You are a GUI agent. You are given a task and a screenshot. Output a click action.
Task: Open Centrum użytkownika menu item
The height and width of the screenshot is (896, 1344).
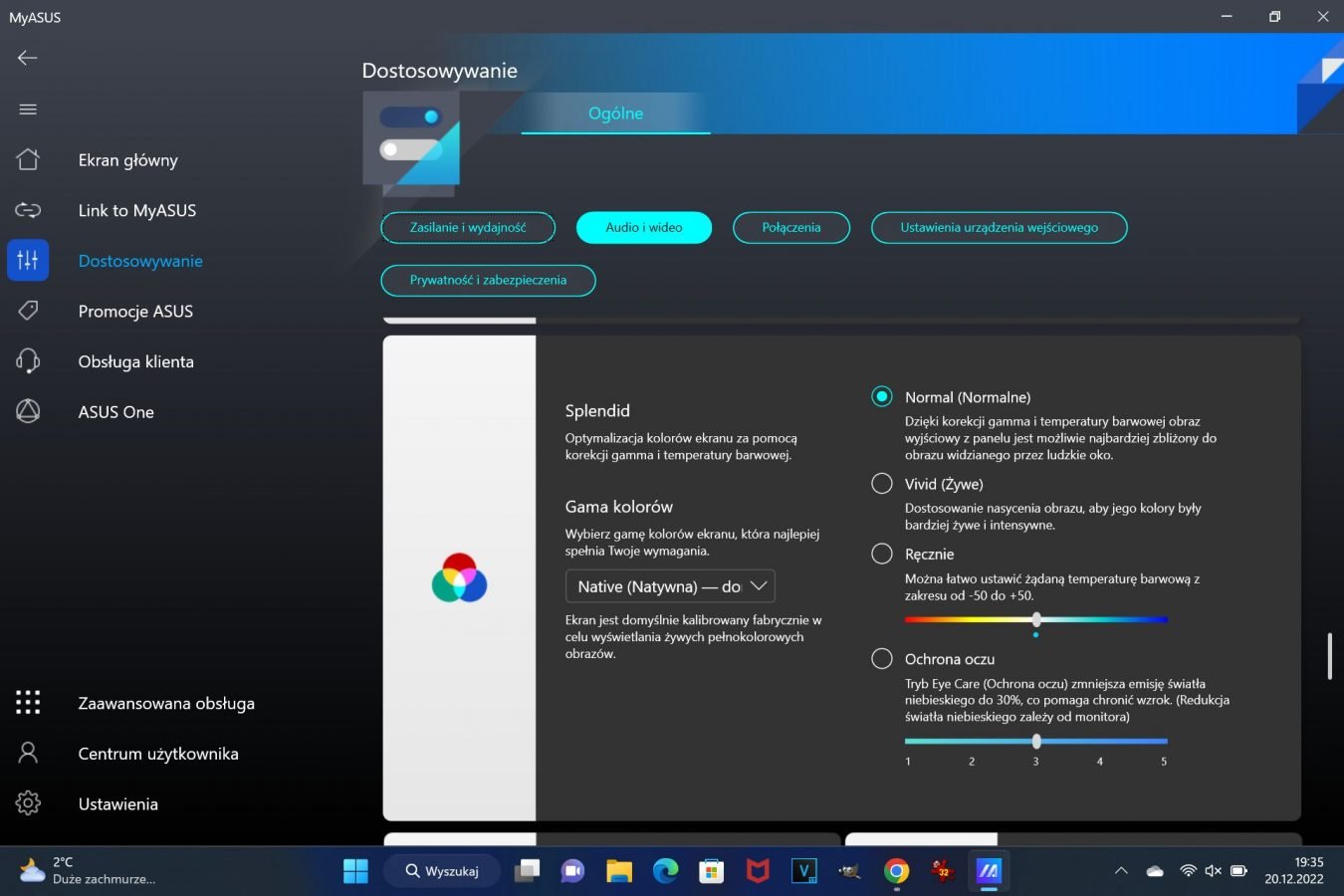pyautogui.click(x=158, y=754)
